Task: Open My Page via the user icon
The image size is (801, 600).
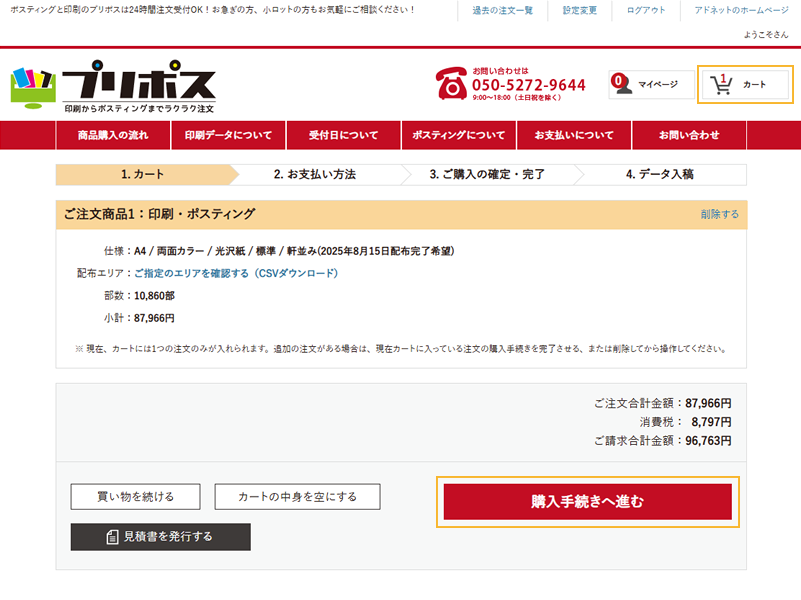Action: point(623,85)
